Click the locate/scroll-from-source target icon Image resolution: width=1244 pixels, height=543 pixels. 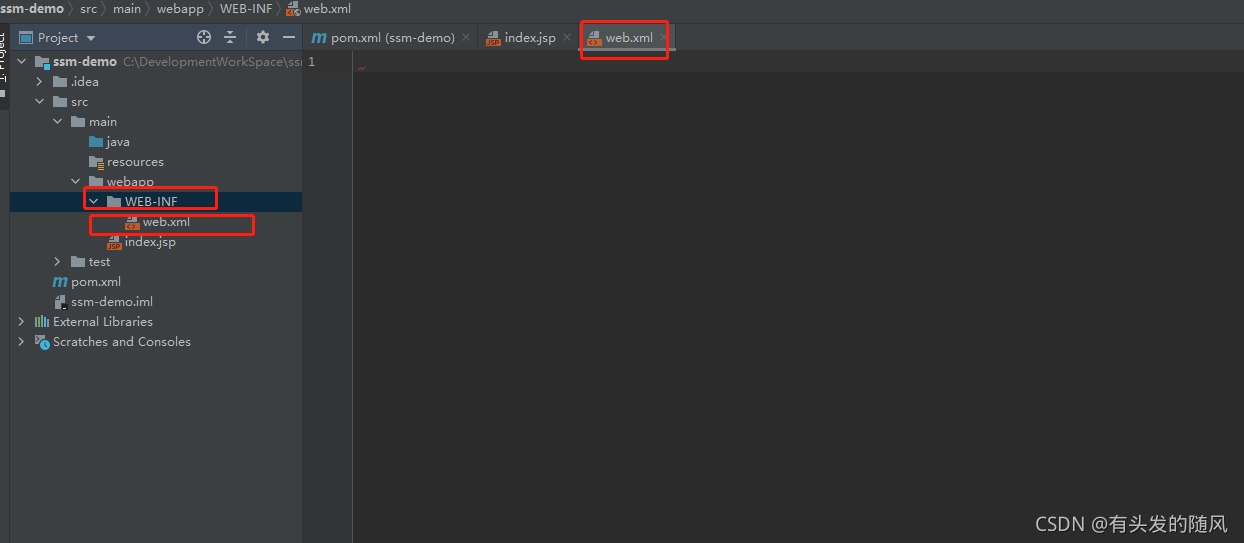pos(204,37)
